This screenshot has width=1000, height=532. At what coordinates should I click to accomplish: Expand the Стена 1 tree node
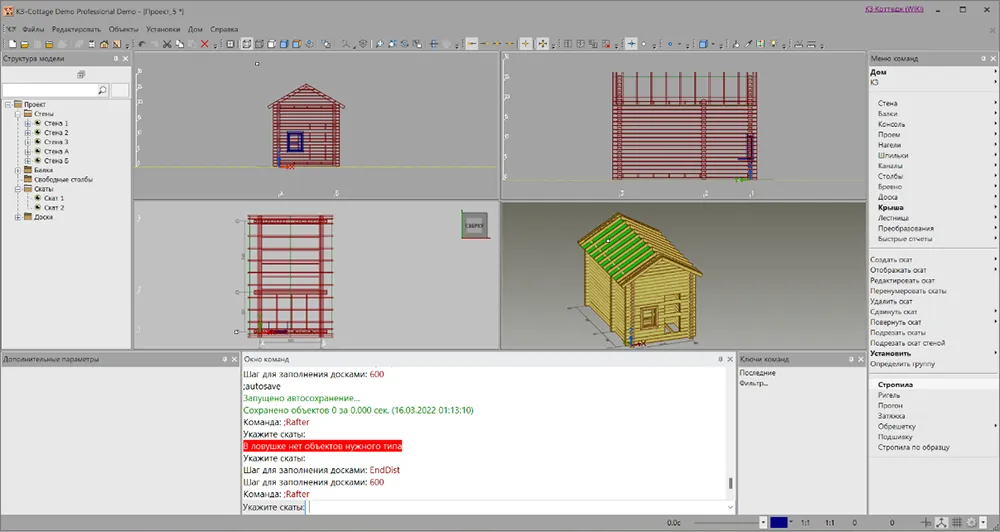[x=27, y=123]
